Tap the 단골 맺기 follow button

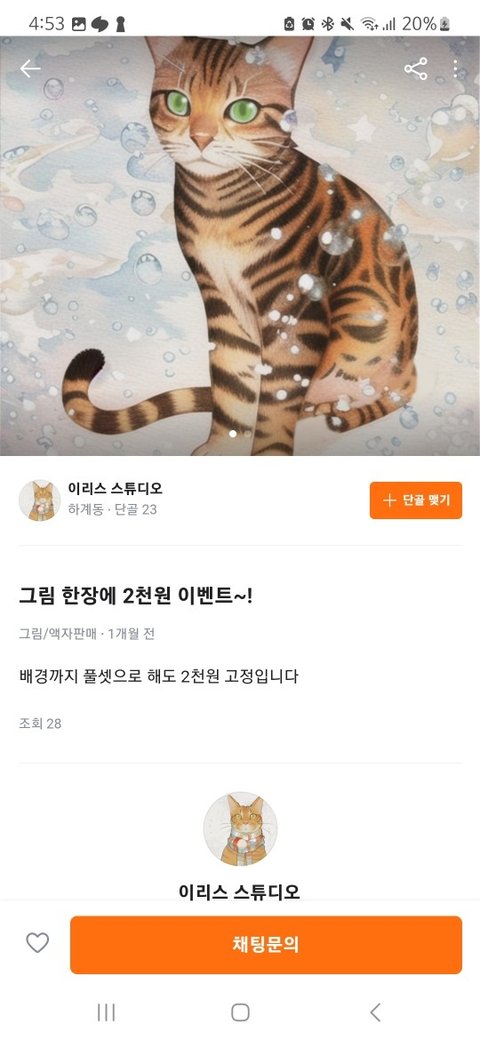click(416, 500)
